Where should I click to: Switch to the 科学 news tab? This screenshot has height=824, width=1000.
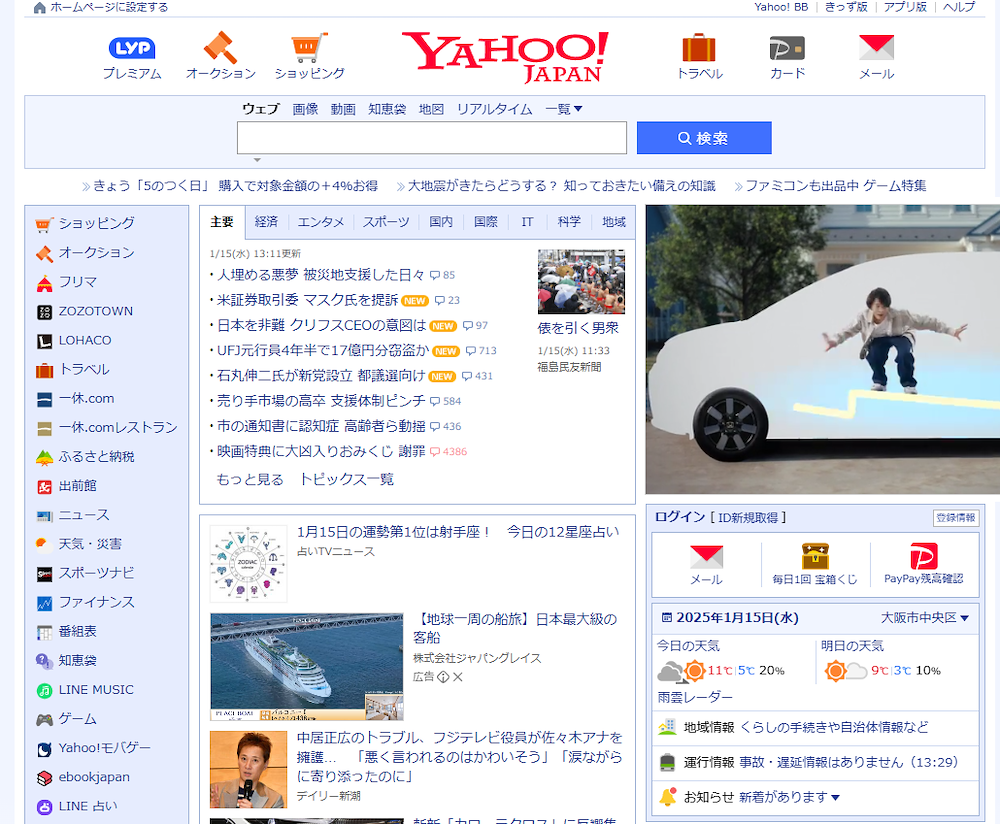pyautogui.click(x=569, y=222)
